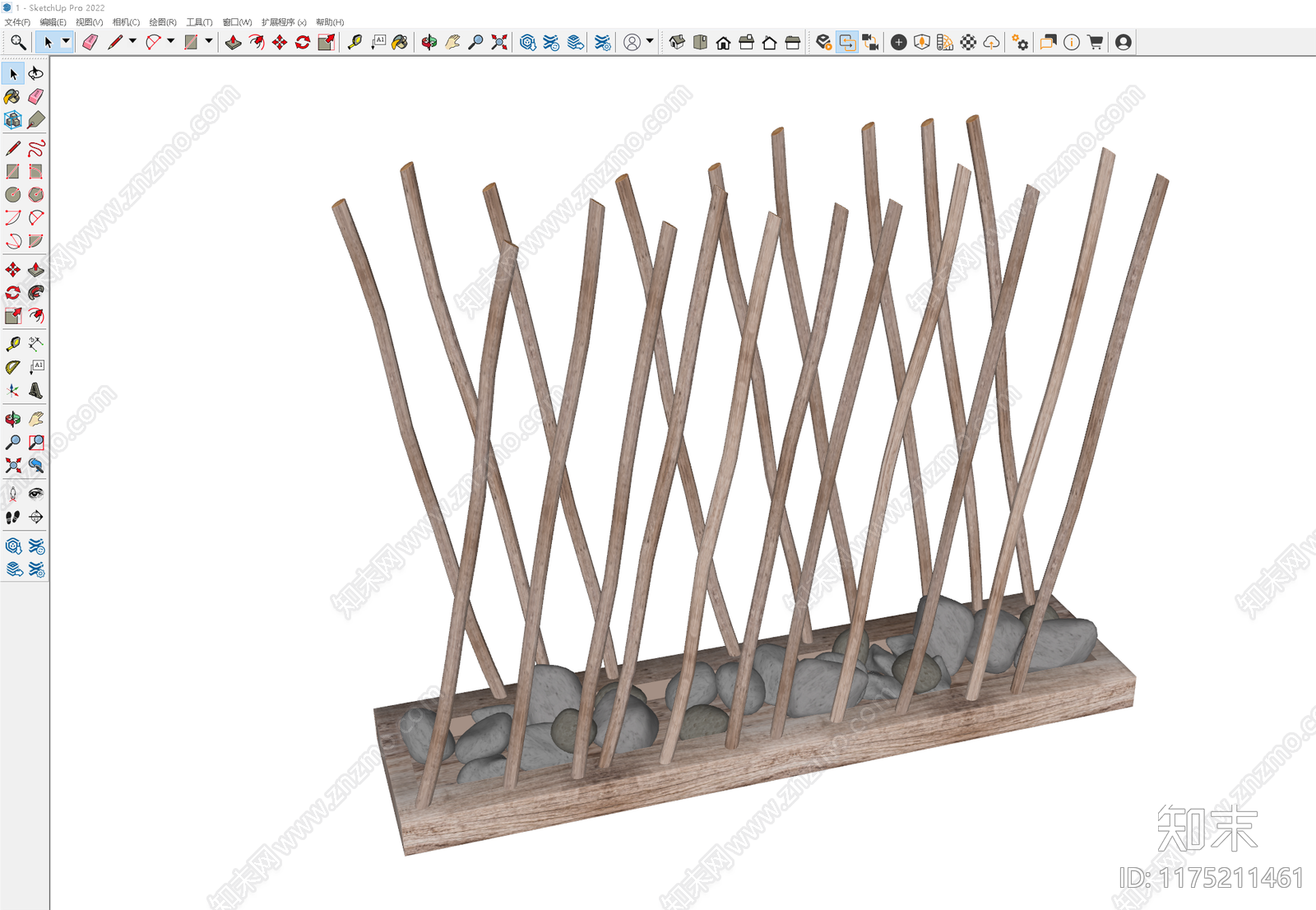Open the 文件(F) menu
The height and width of the screenshot is (910, 1316).
17,22
